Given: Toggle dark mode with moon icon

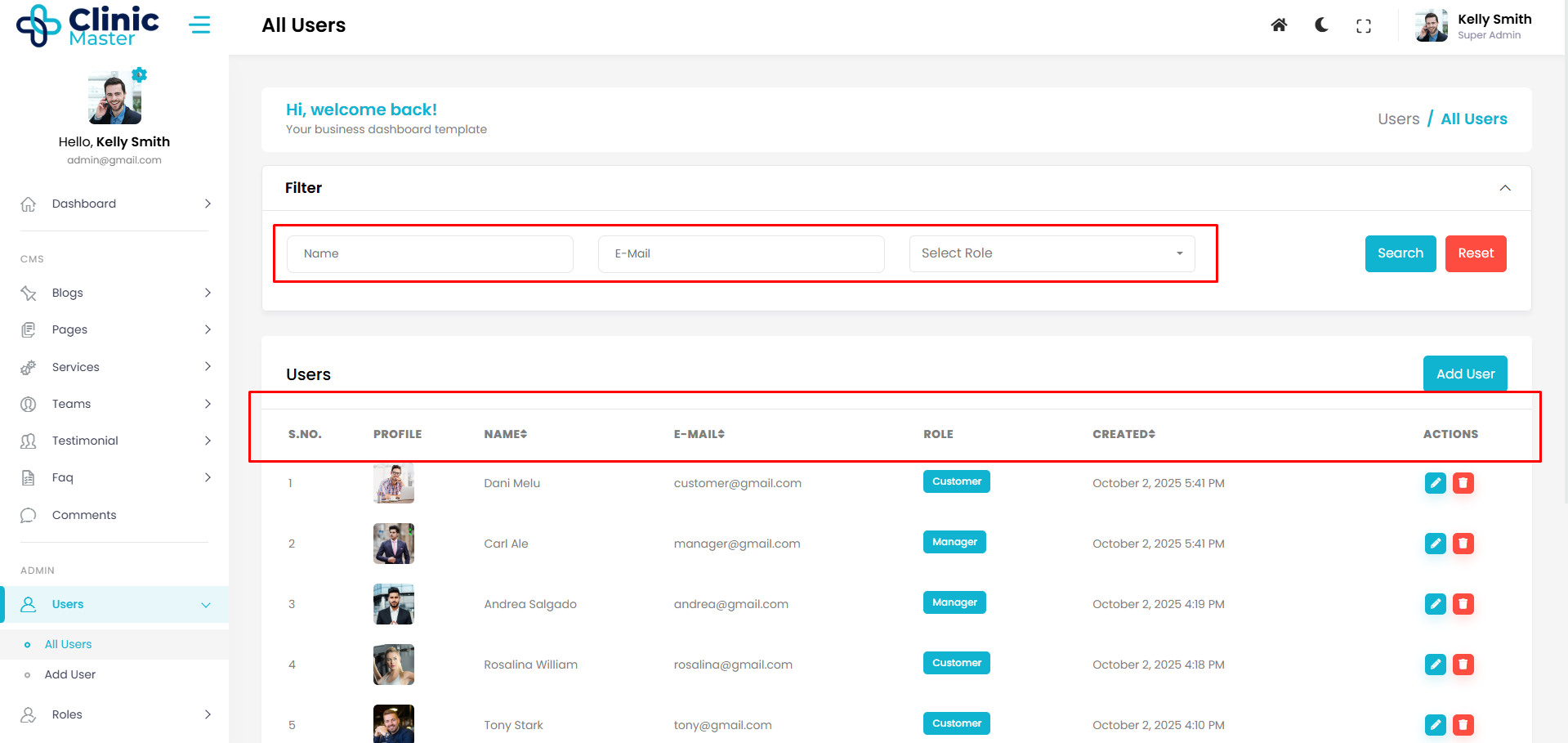Looking at the screenshot, I should 1321,25.
